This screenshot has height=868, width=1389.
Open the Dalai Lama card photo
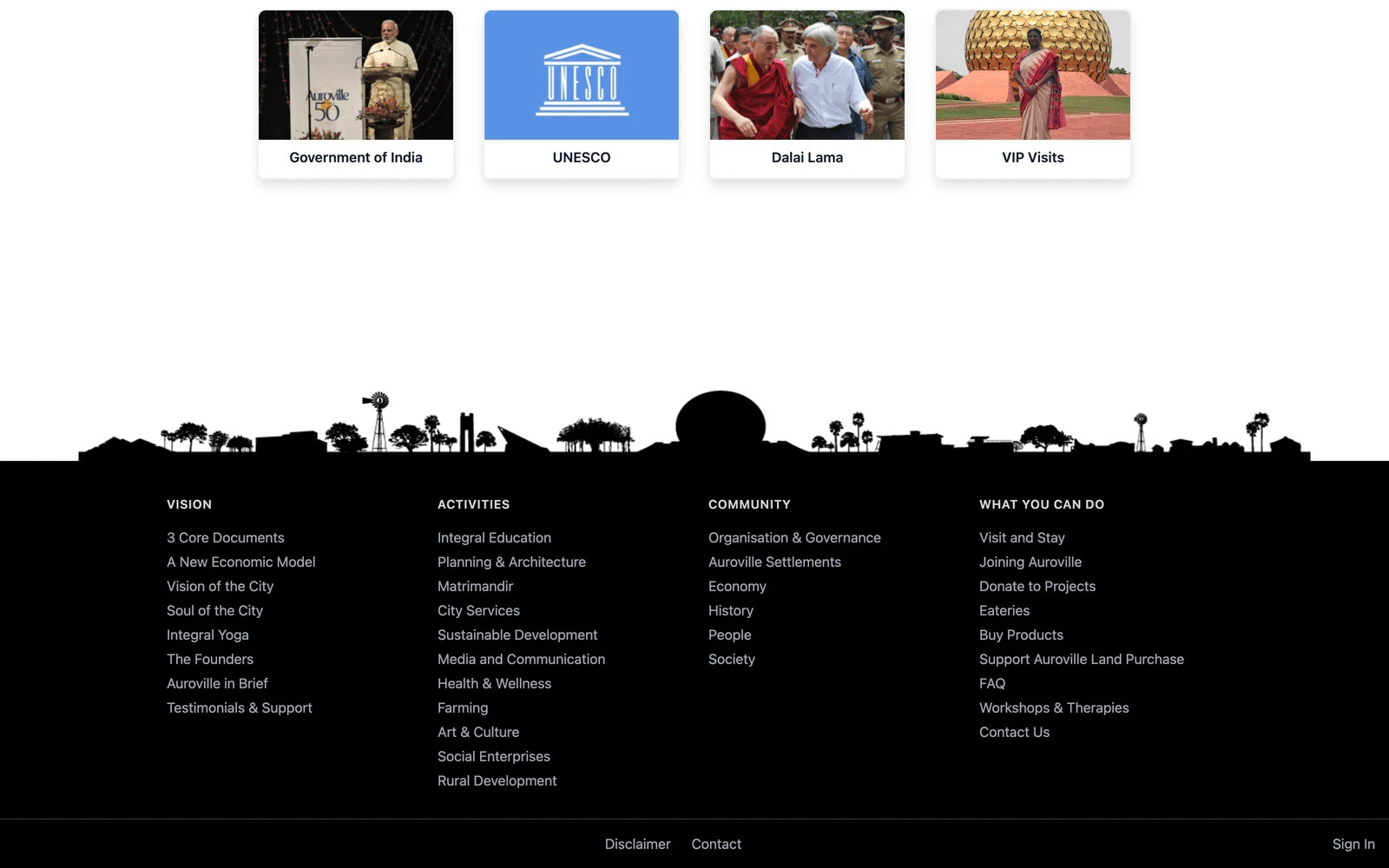(807, 75)
